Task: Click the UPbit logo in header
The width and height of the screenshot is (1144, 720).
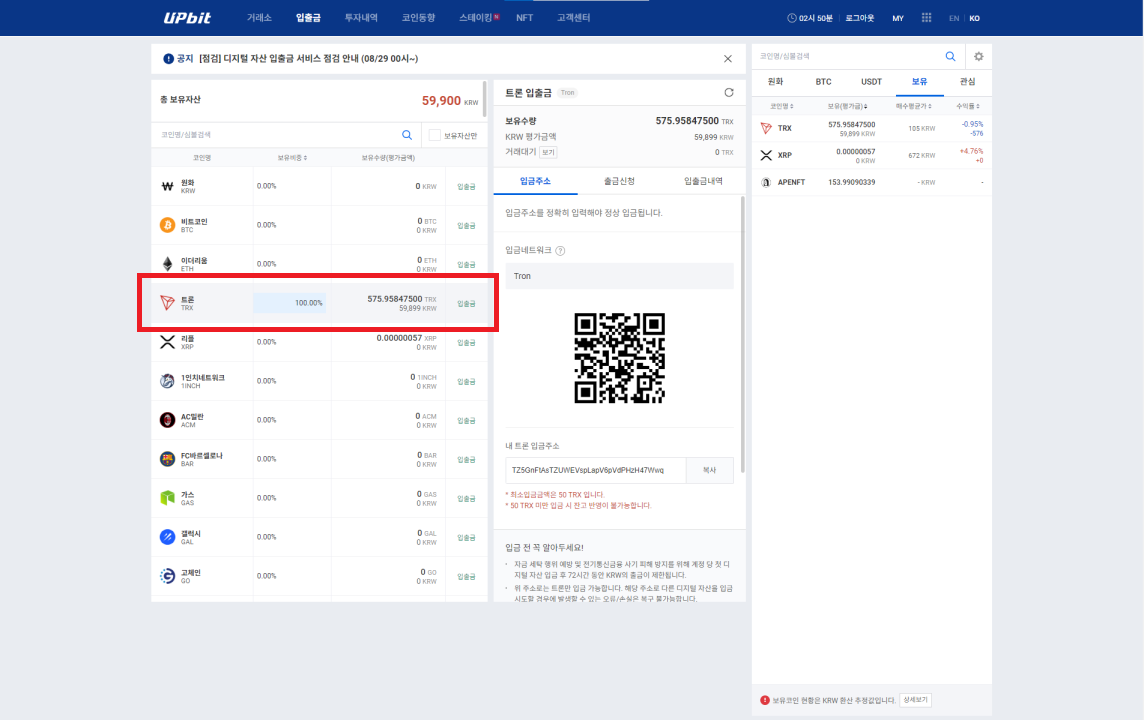Action: tap(187, 18)
